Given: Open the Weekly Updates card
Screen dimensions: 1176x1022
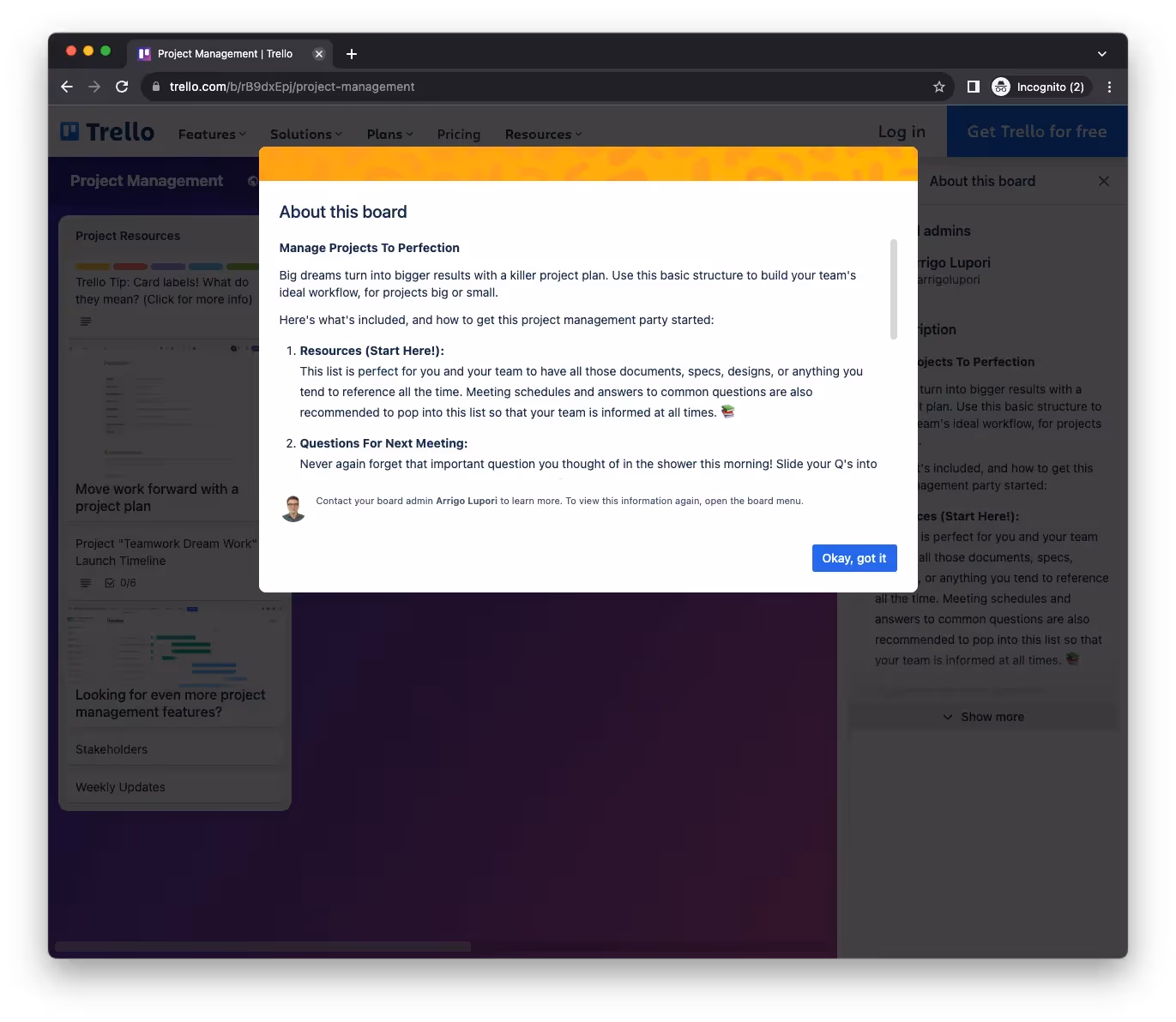Looking at the screenshot, I should click(175, 787).
